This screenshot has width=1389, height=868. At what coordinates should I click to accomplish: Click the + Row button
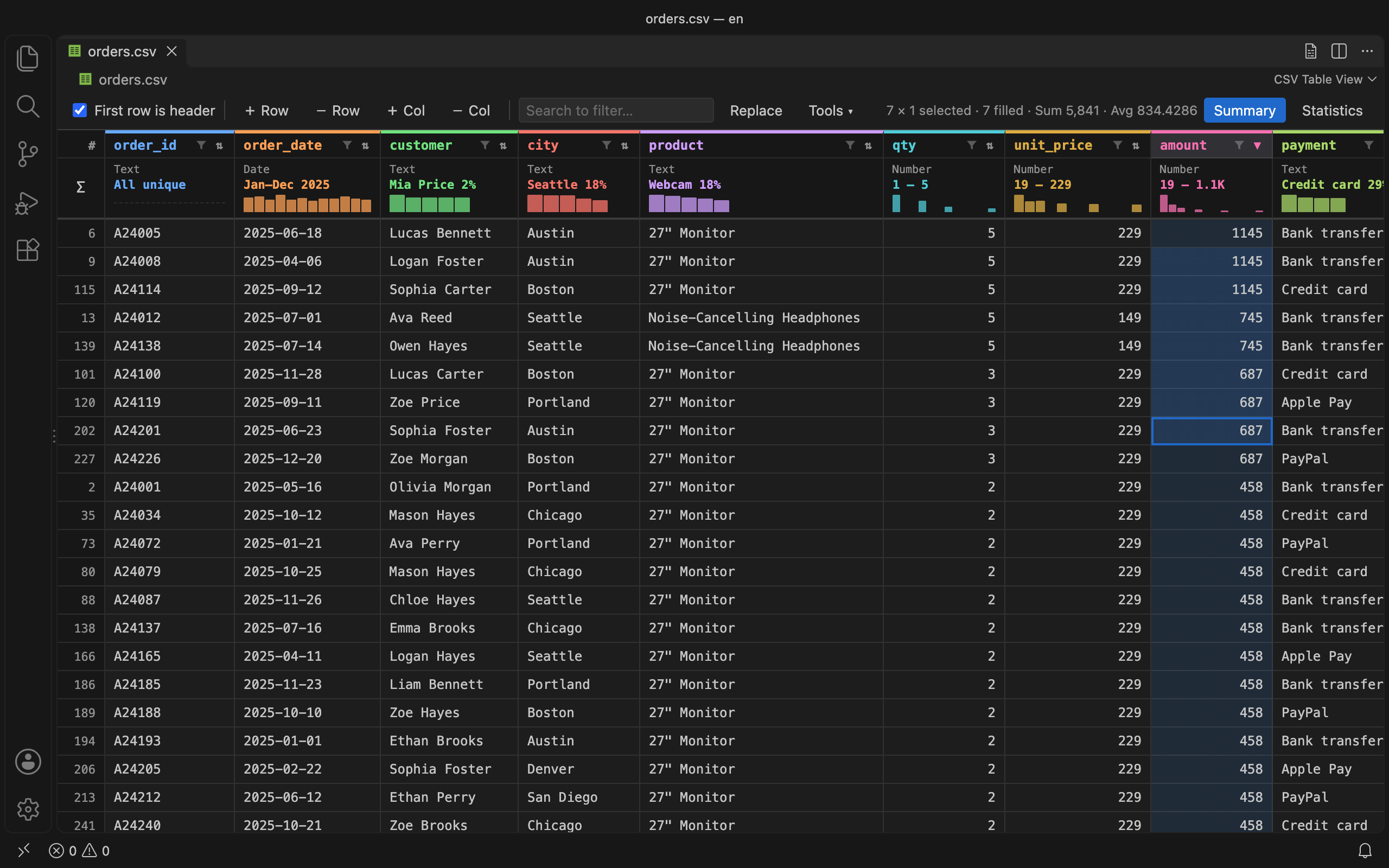tap(267, 110)
